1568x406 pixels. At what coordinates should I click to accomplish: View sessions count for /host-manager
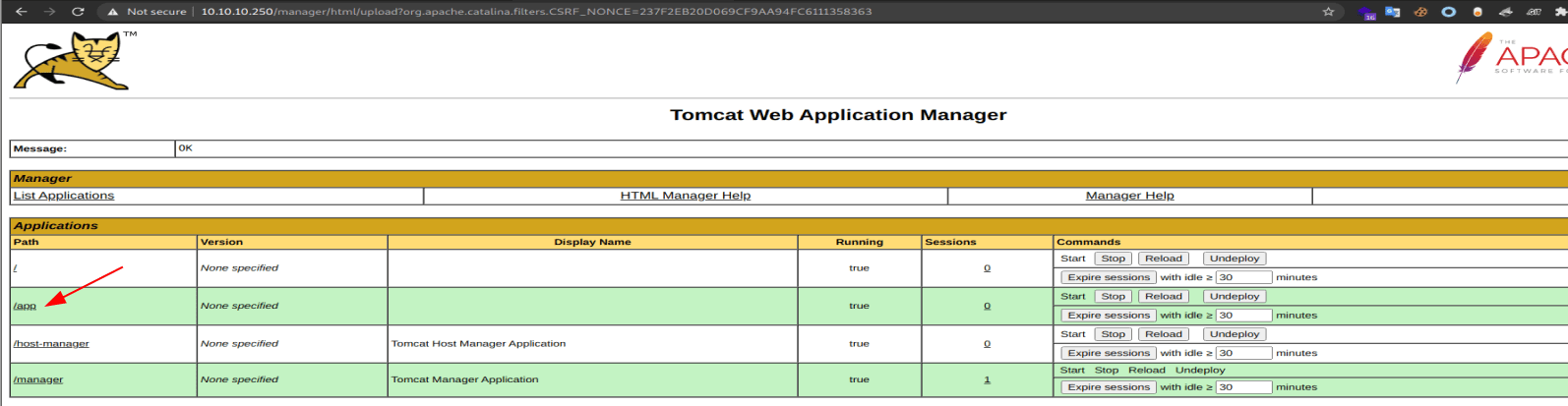pos(988,344)
